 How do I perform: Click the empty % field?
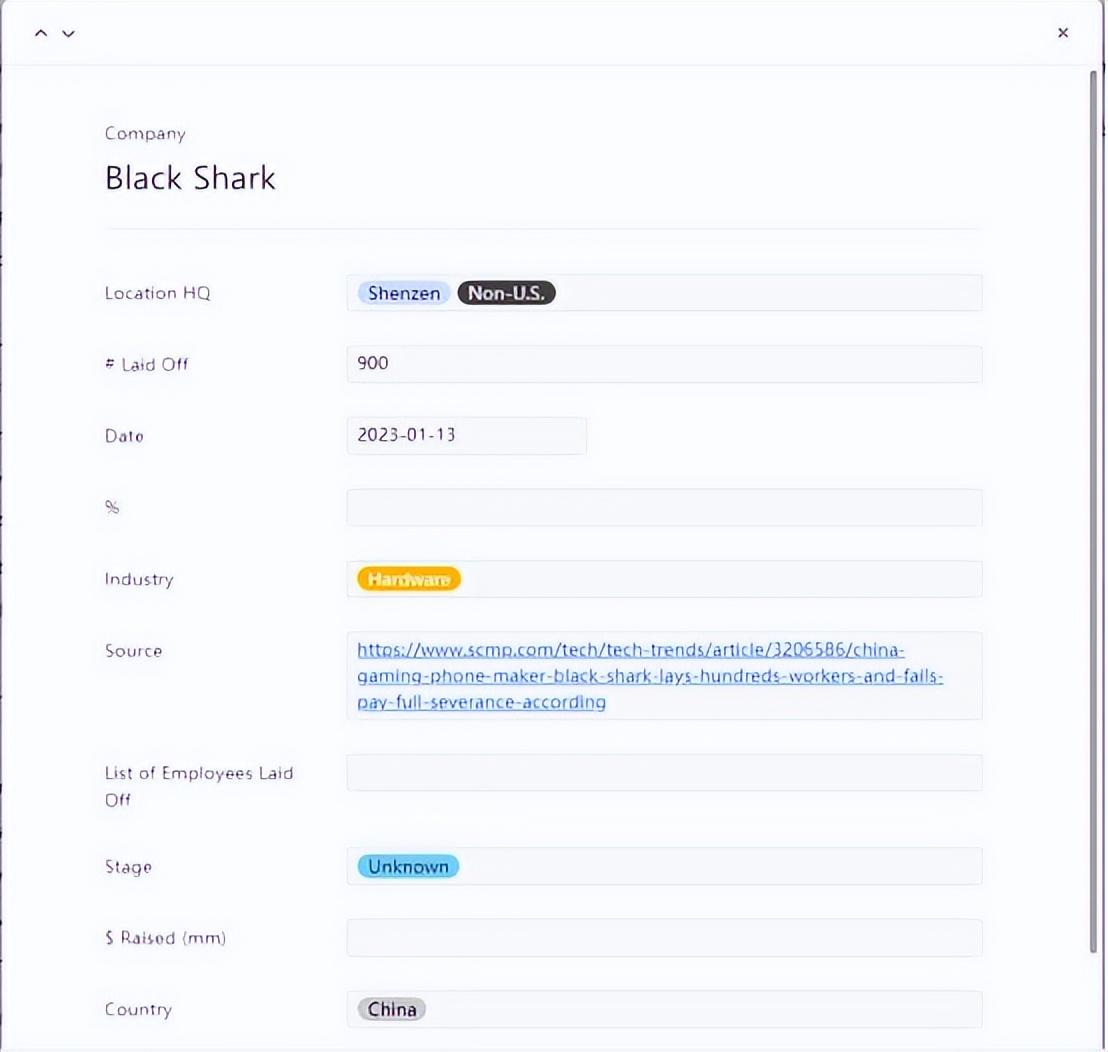[x=664, y=507]
